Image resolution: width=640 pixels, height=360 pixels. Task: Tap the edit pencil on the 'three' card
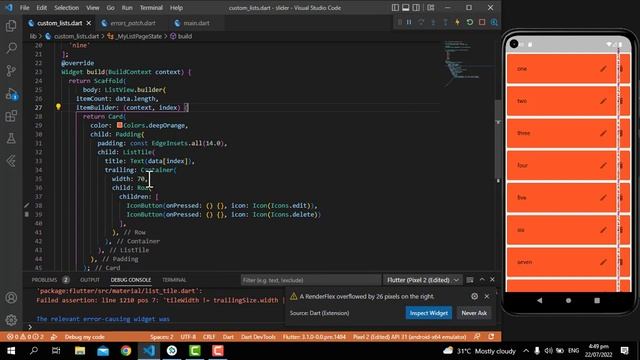tap(603, 133)
